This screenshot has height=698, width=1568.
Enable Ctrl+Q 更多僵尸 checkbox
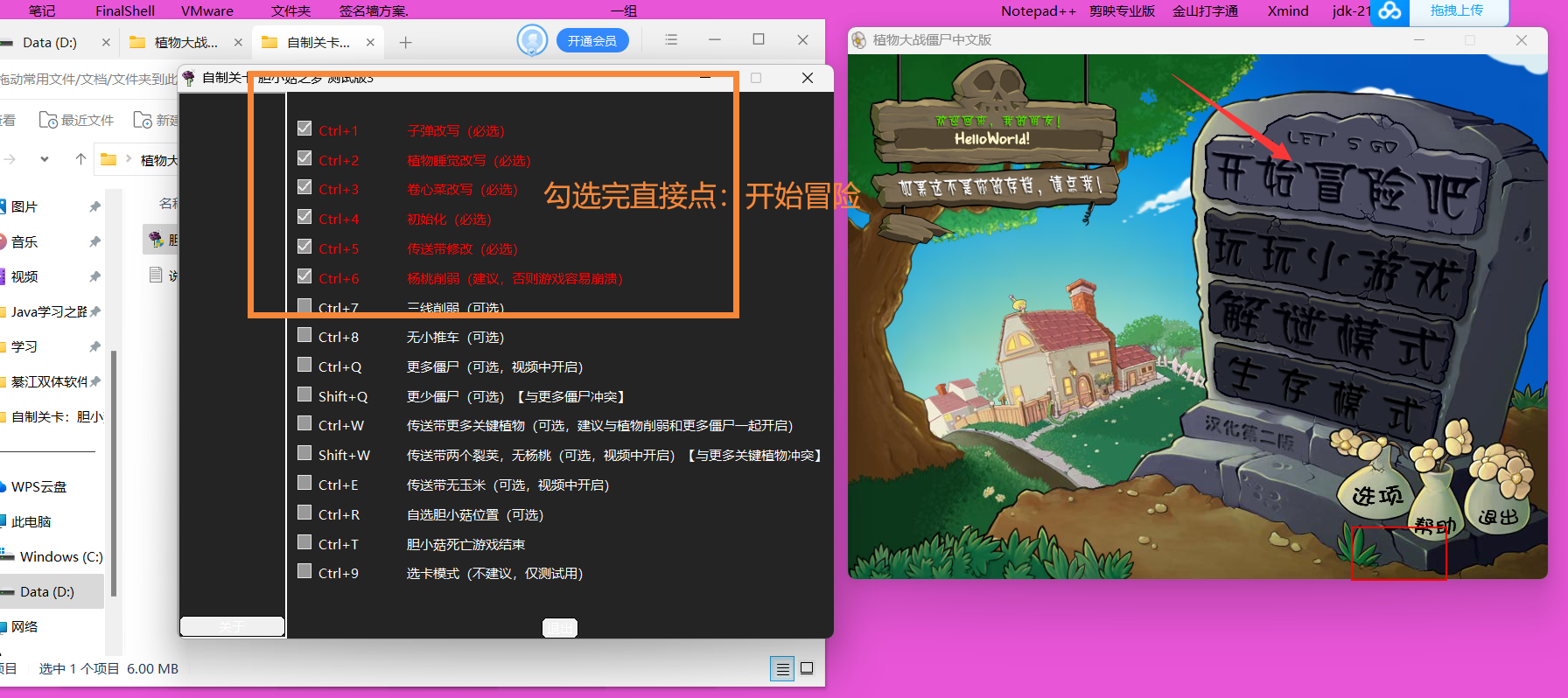304,365
